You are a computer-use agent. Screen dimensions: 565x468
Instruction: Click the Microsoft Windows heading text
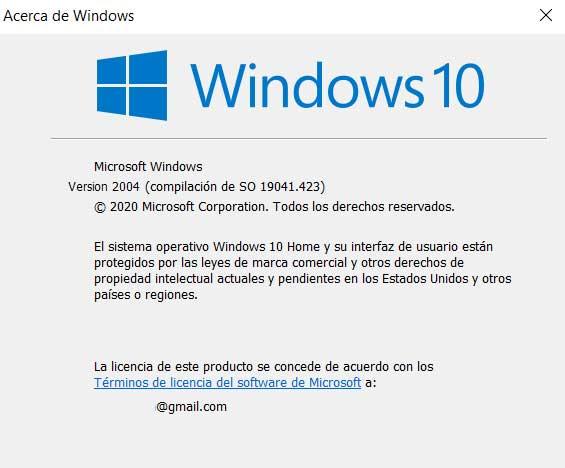[148, 166]
